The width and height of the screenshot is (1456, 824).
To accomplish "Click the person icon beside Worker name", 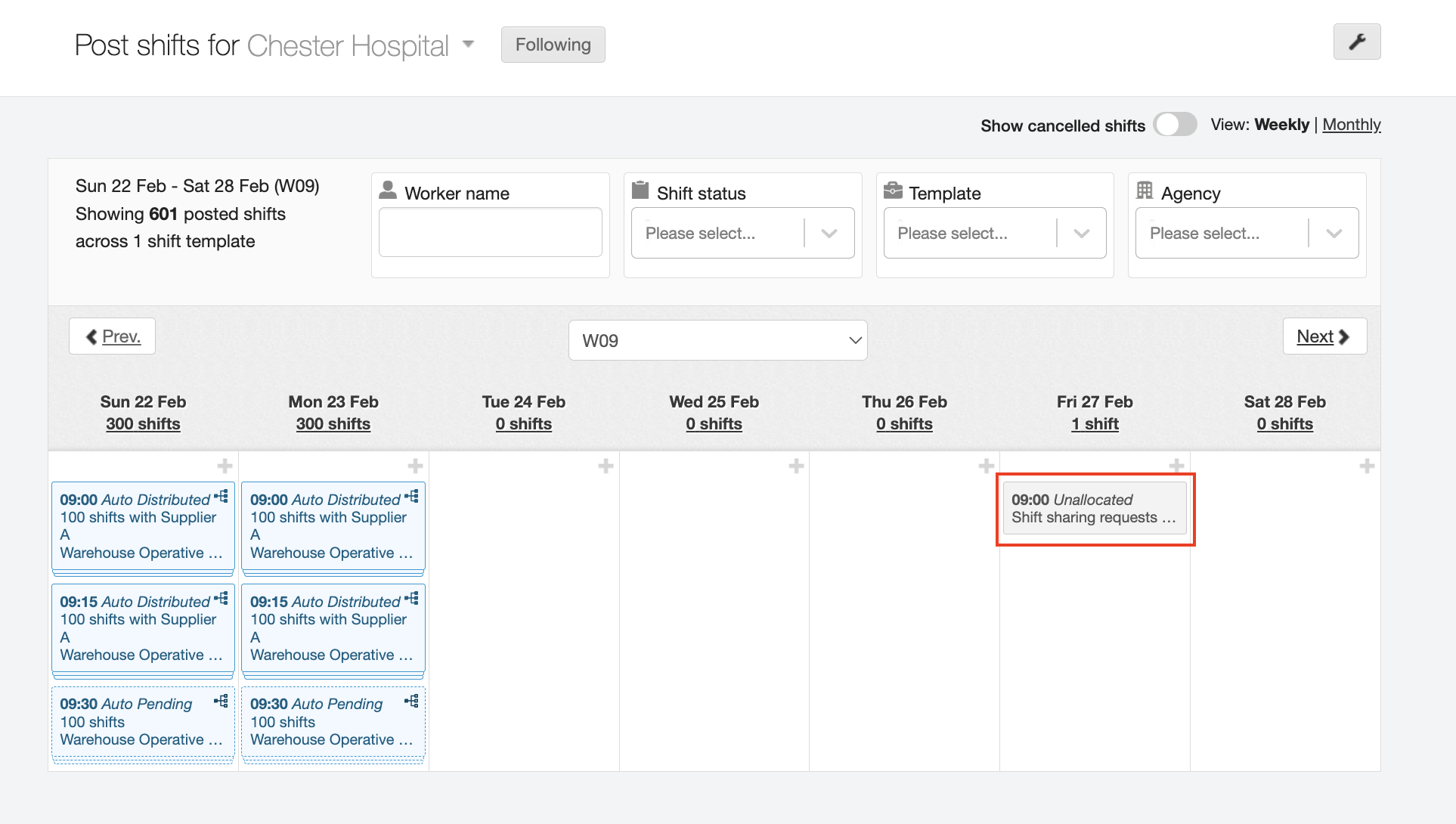I will click(388, 191).
